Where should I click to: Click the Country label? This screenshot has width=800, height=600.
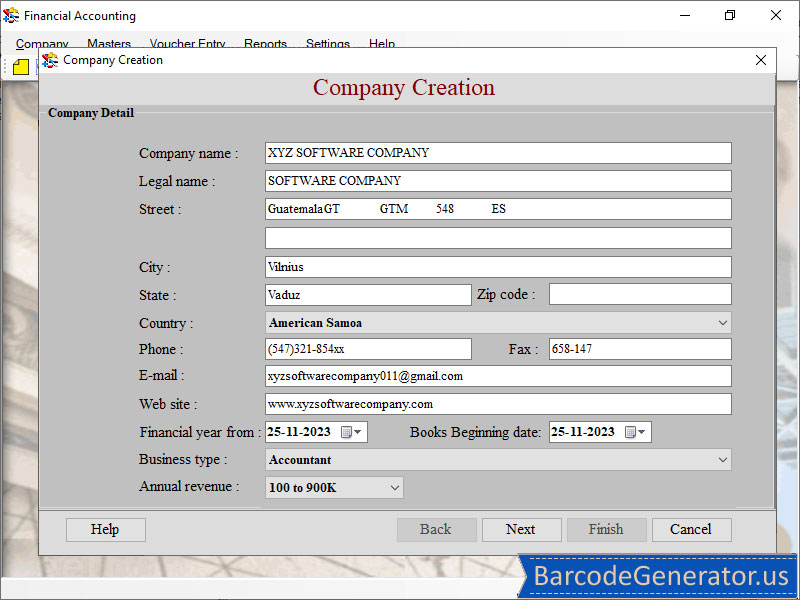(x=166, y=323)
